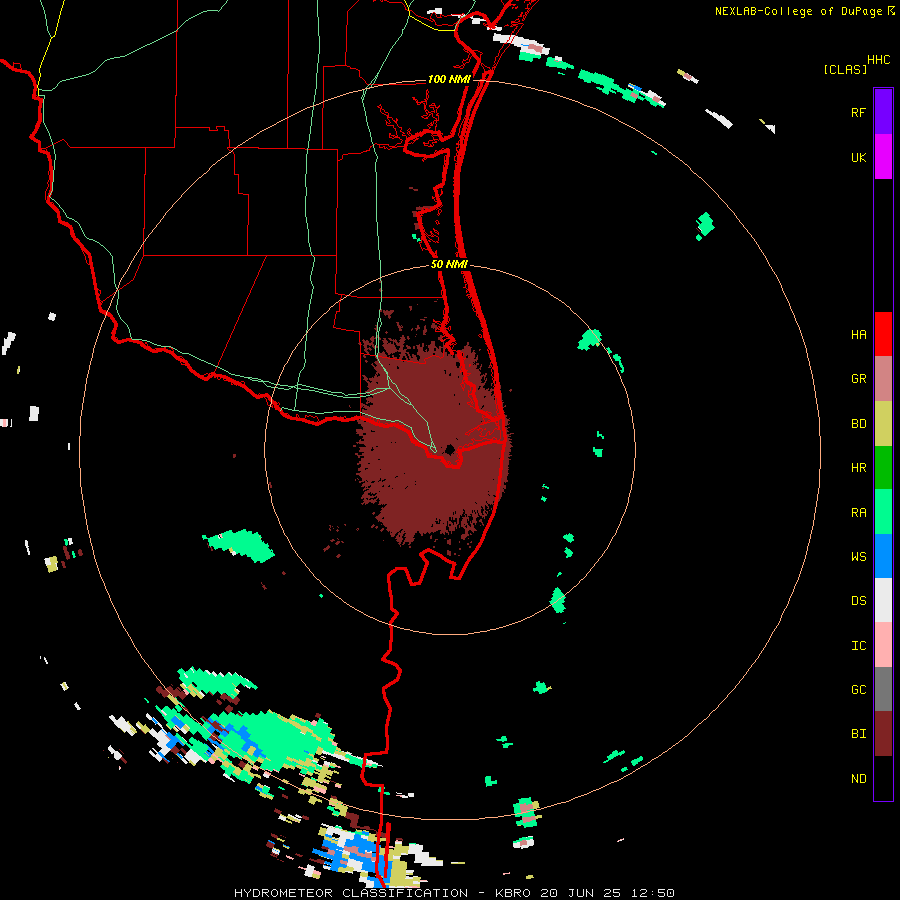Click the Hydrometeor Classification KBRO title text
The width and height of the screenshot is (900, 900).
pos(454,893)
